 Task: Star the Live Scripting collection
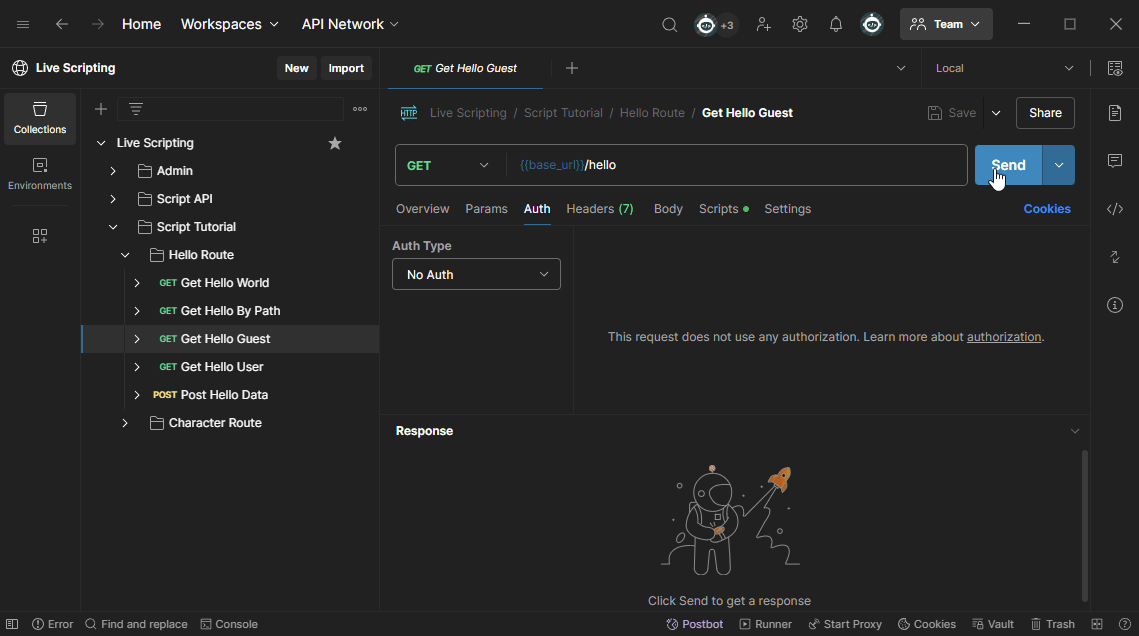(335, 143)
